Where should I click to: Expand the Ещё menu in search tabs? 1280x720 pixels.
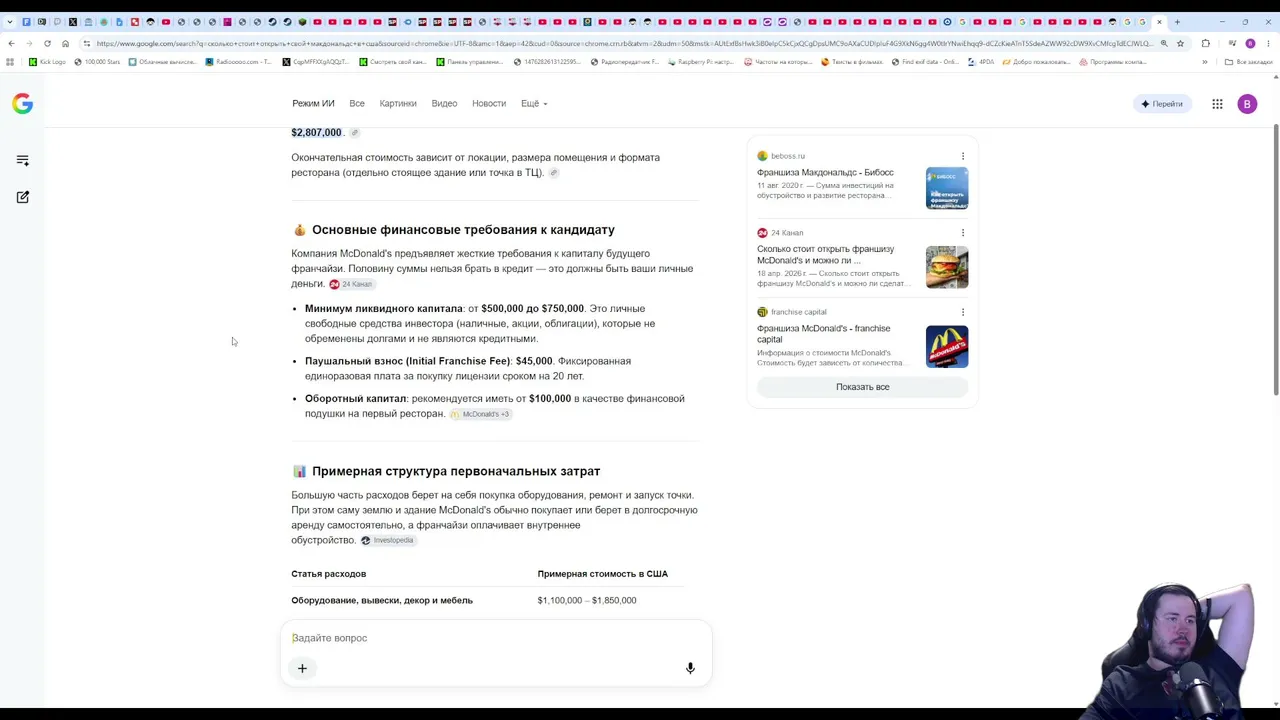[534, 104]
